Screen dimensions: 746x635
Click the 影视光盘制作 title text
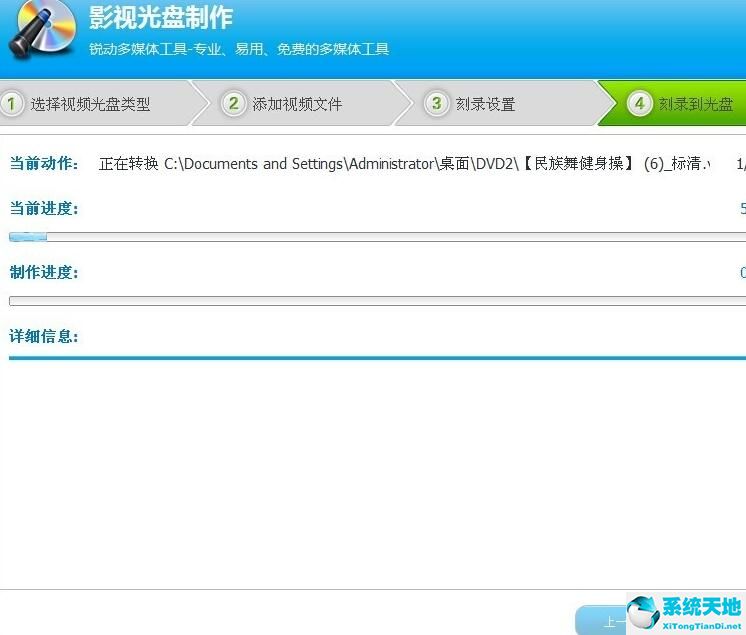160,18
